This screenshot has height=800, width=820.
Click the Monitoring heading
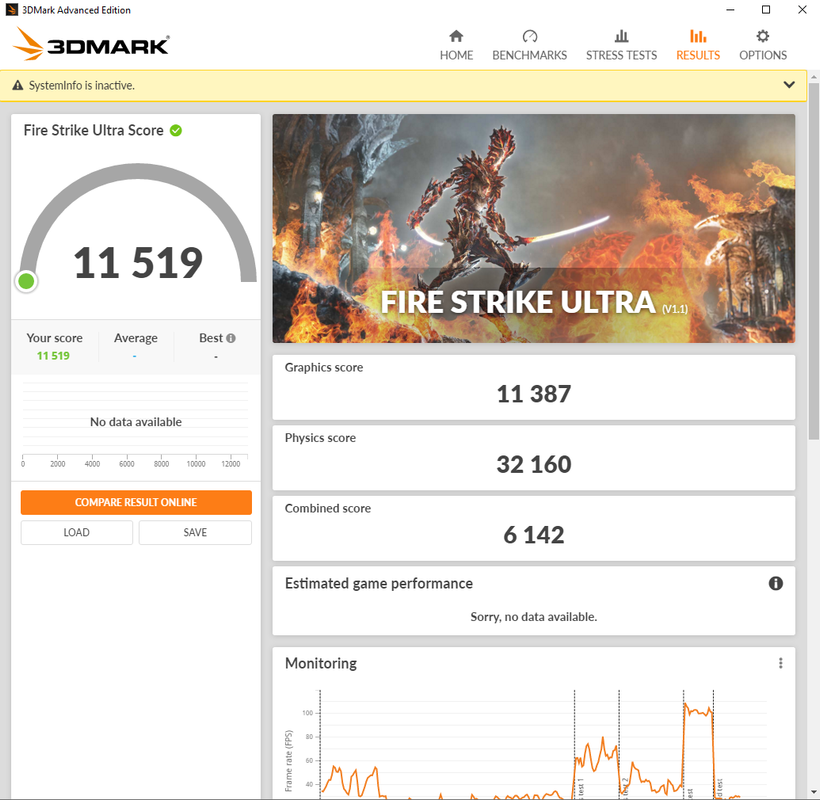[321, 663]
